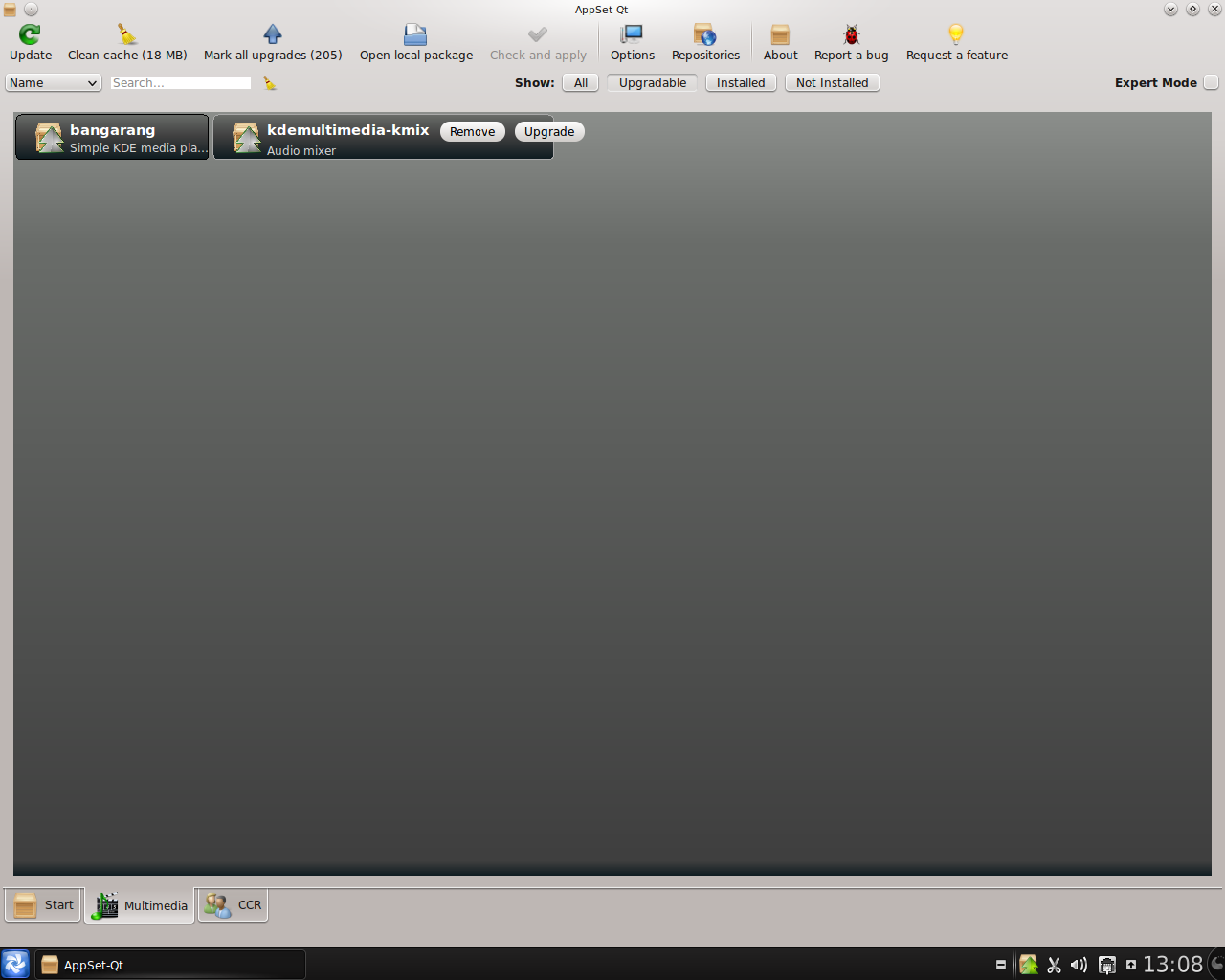Click the 13:08 clock
This screenshot has height=980, width=1225.
click(x=1172, y=965)
